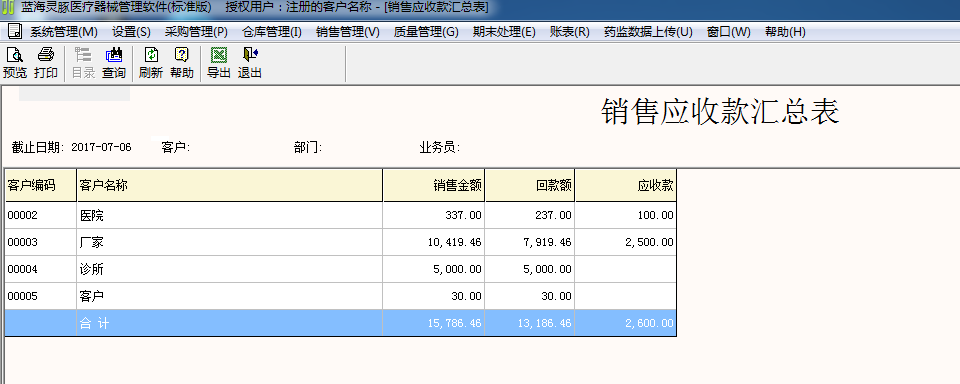960x384 pixels.
Task: Click the 业务员 filter label
Action: (440, 148)
